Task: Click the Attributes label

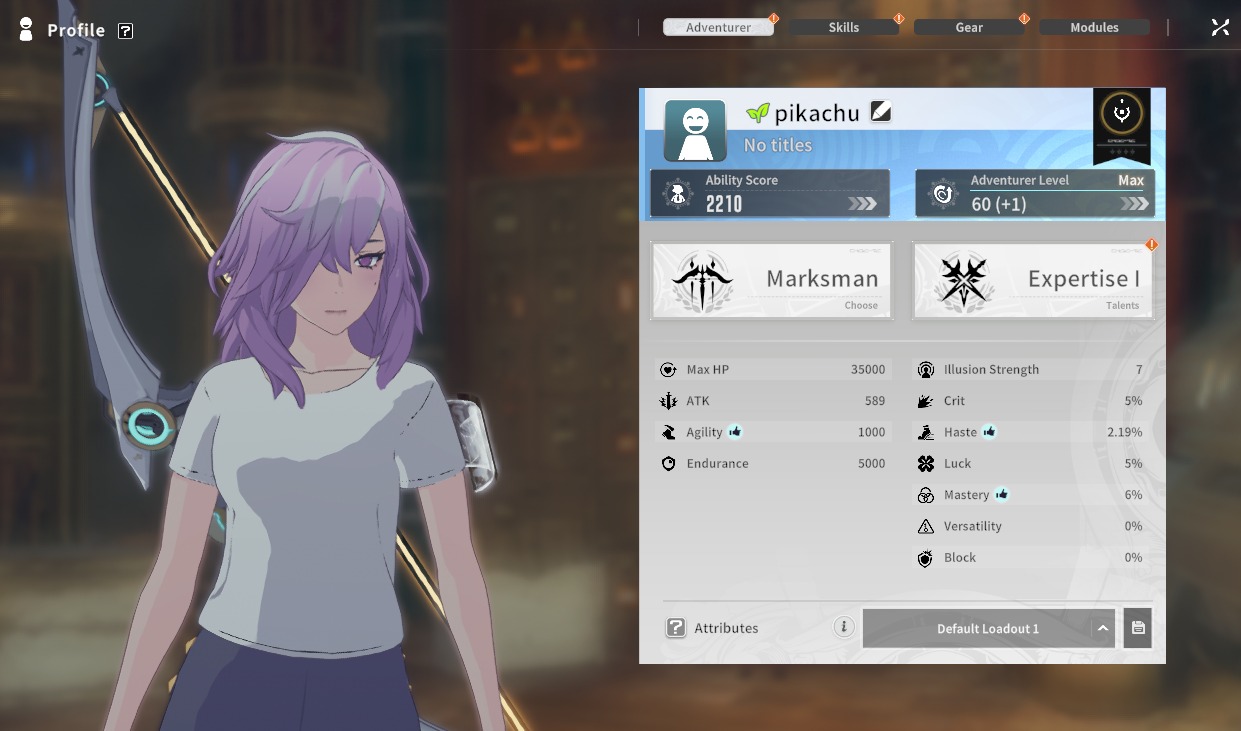Action: click(x=726, y=628)
